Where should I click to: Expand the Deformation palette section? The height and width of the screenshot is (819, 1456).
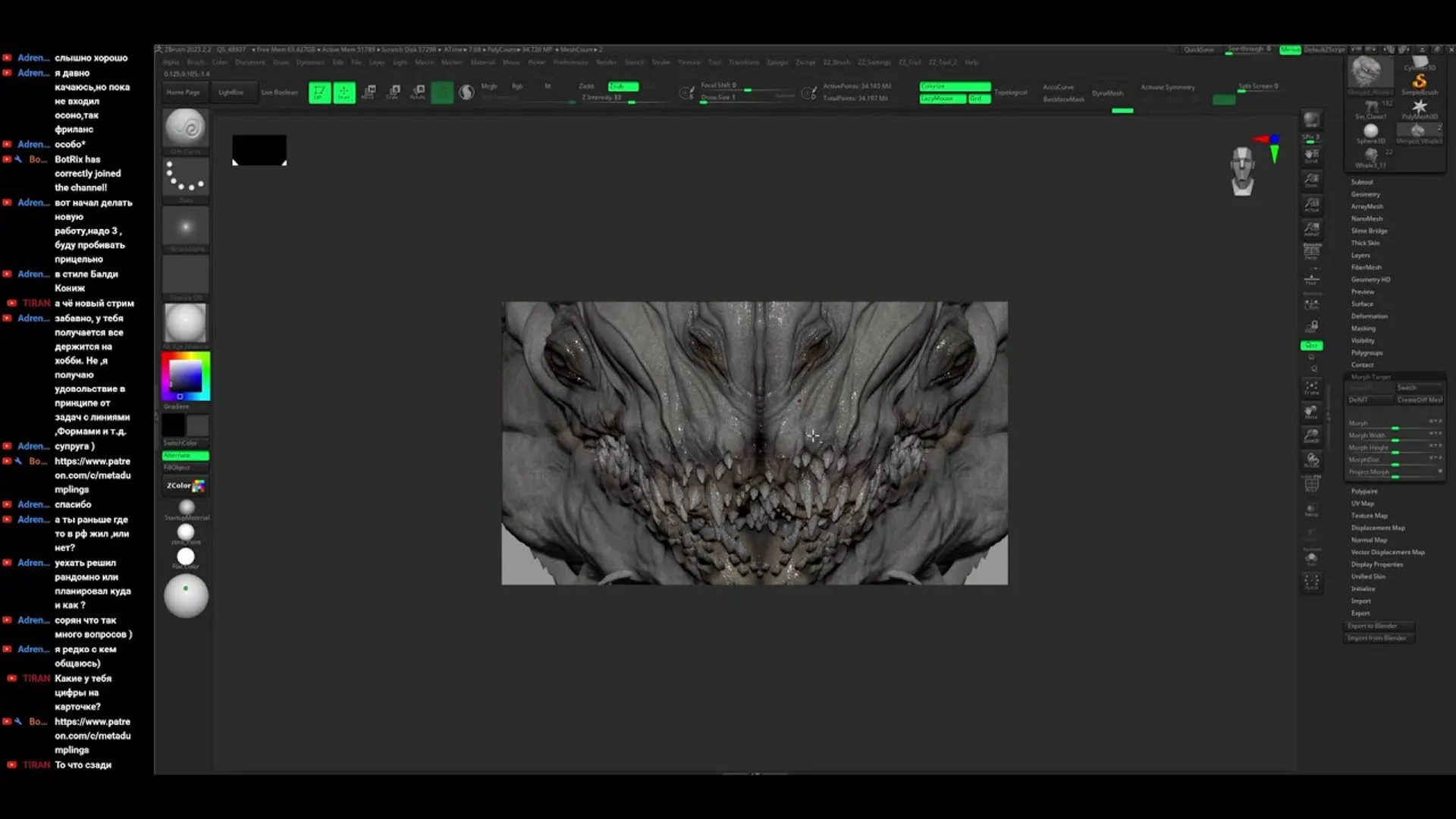(x=1369, y=316)
